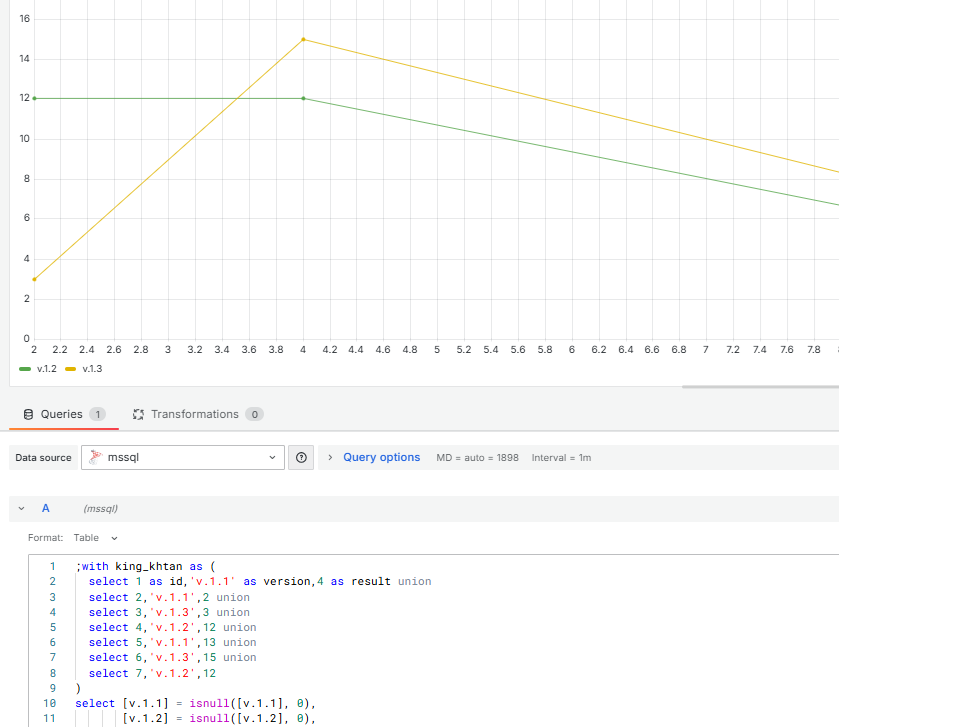This screenshot has width=978, height=727.
Task: Click SQL line 'select 5,'v.1.1',13 union'
Action: pos(172,642)
